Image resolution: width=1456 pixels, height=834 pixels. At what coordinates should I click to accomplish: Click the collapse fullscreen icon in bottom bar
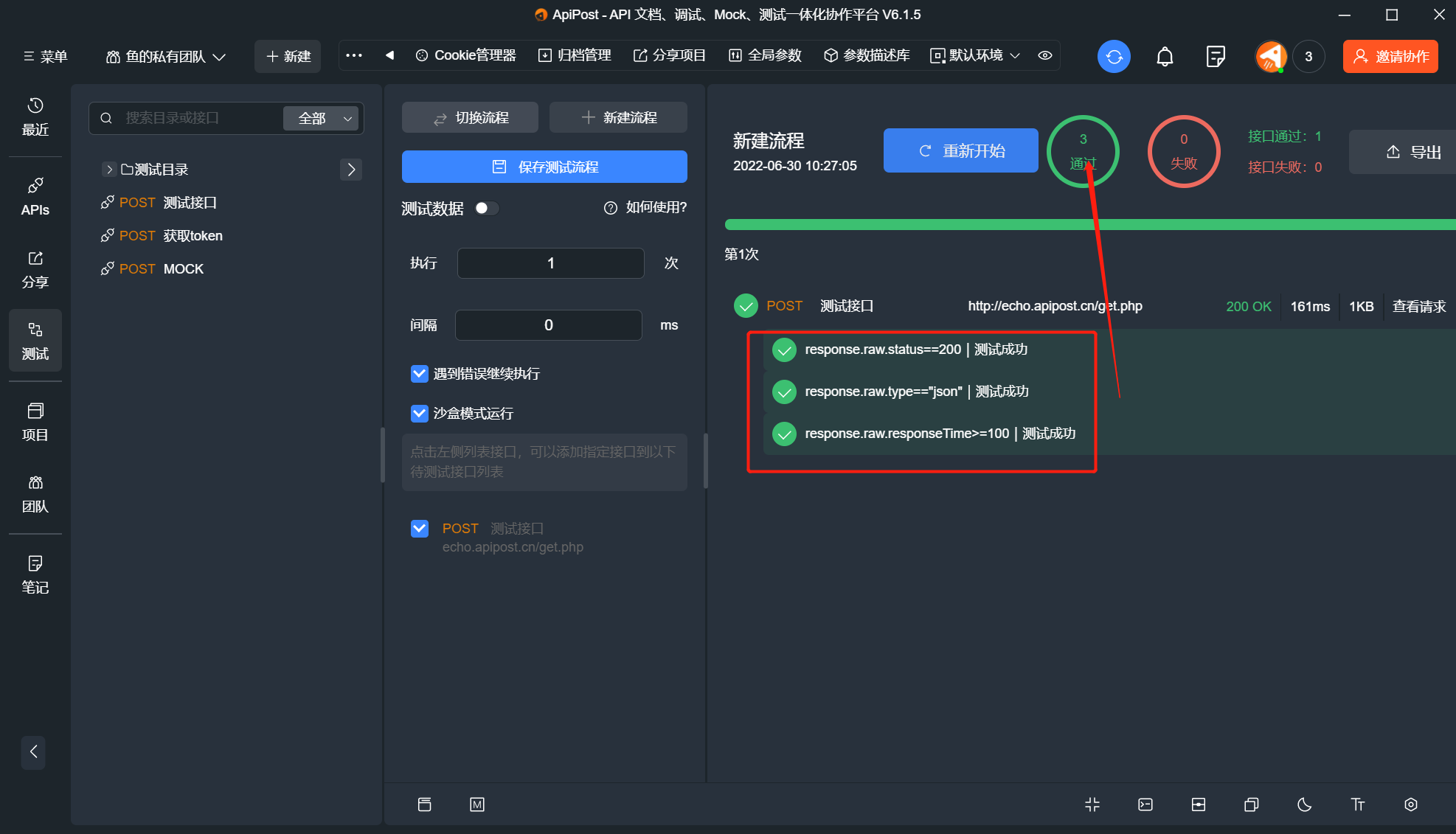tap(1092, 805)
